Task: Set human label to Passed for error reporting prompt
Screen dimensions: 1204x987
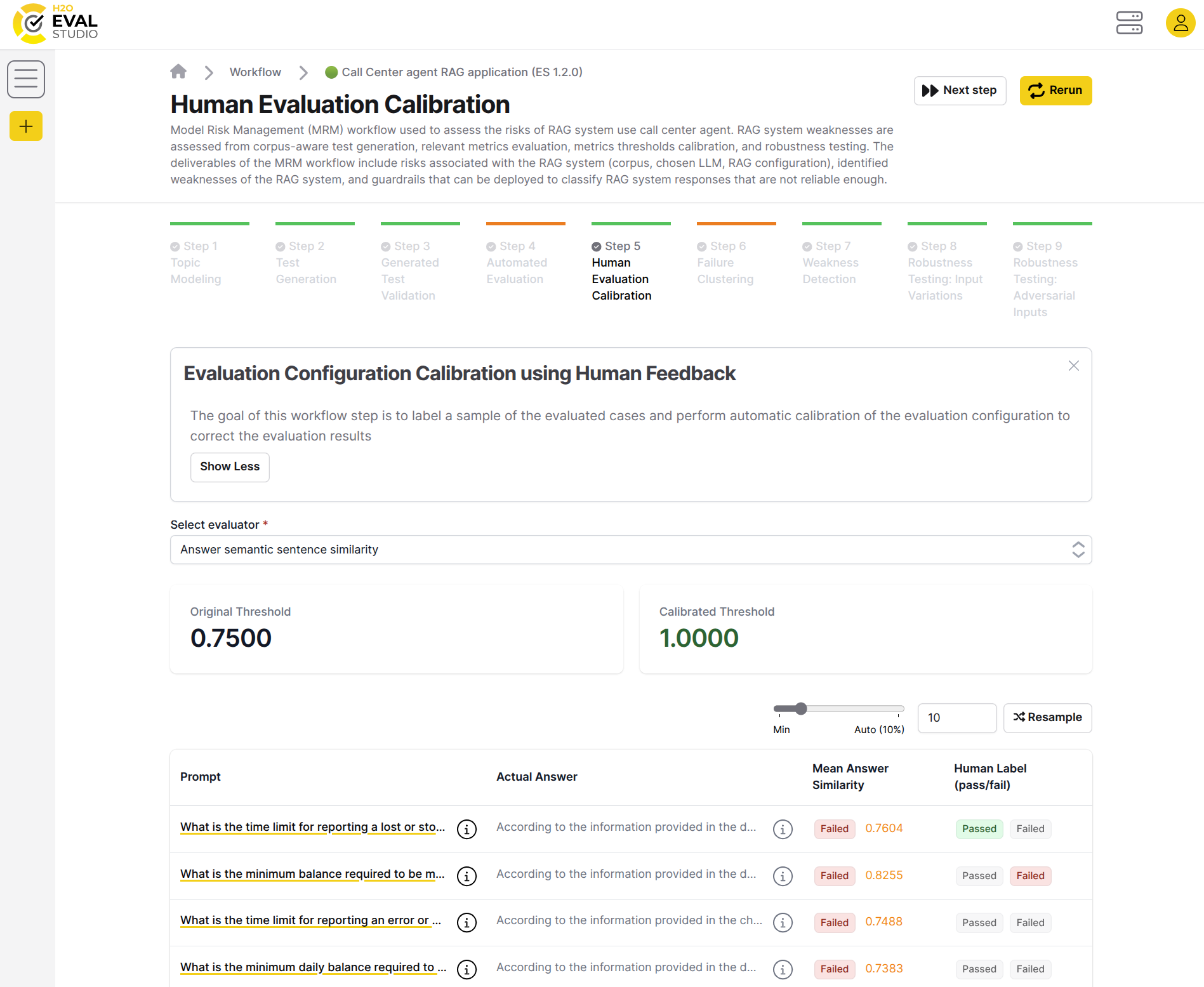Action: (x=979, y=922)
